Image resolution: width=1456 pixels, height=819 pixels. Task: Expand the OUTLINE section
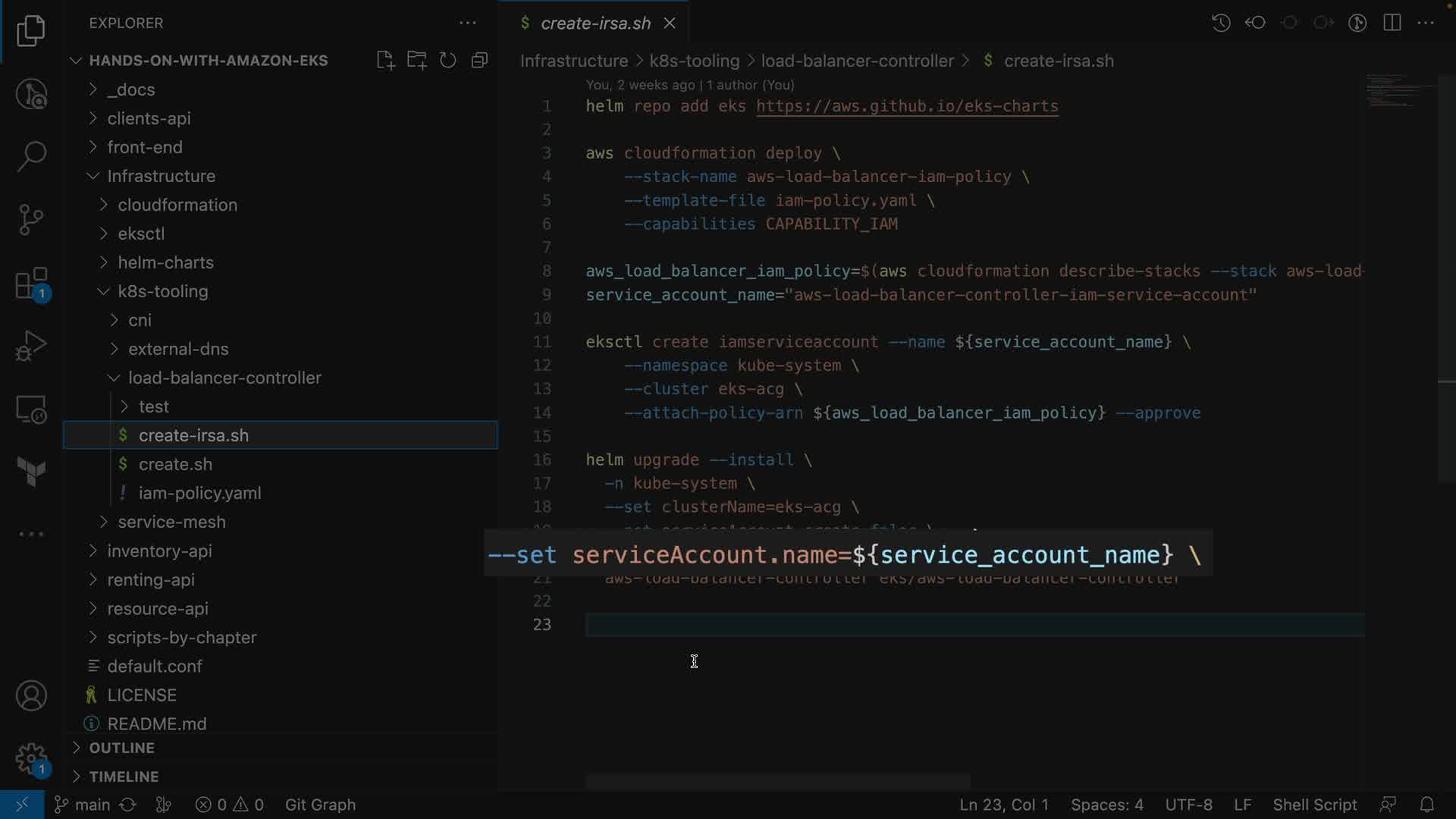pyautogui.click(x=121, y=748)
